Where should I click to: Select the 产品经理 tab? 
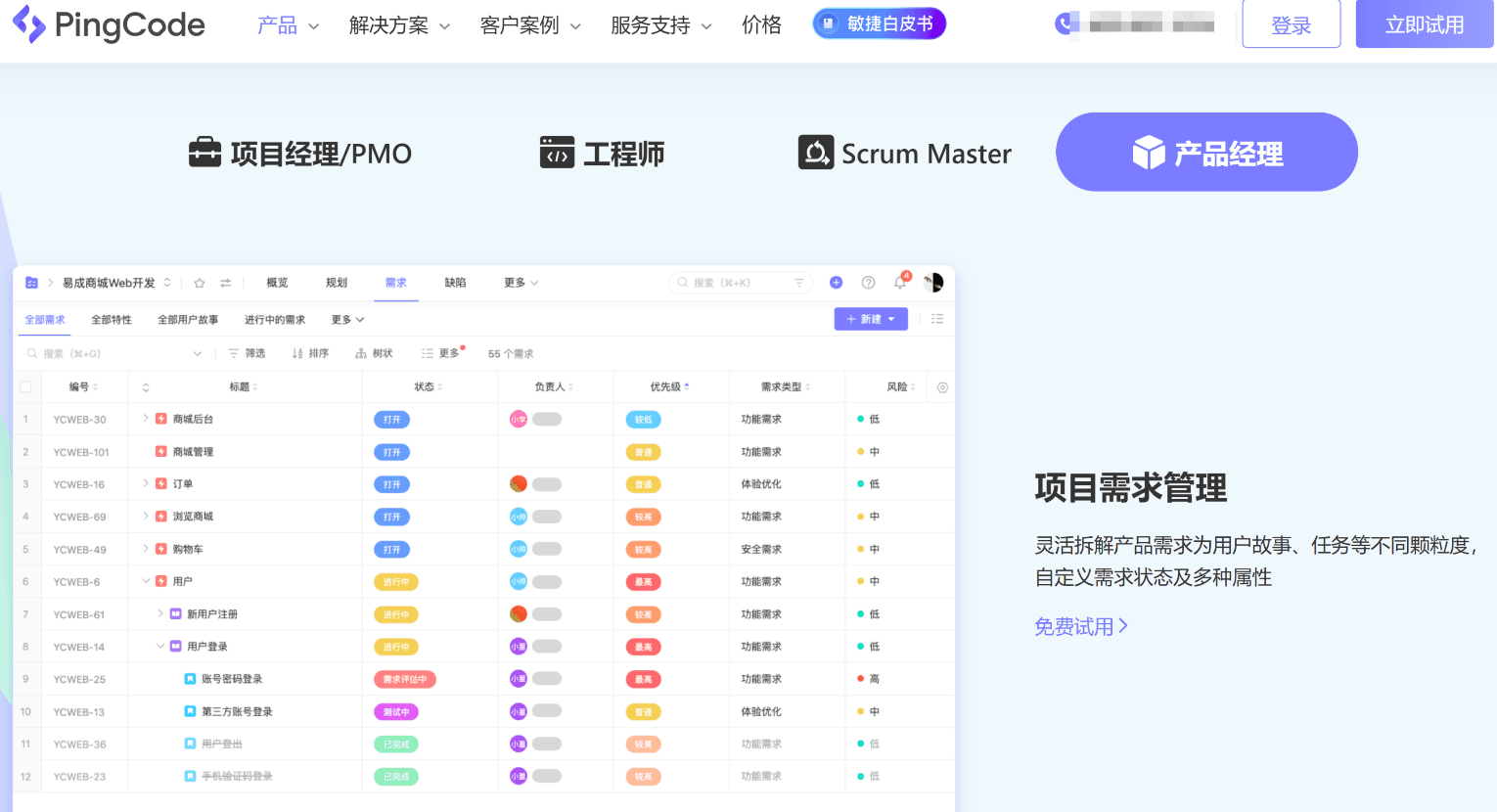coord(1206,152)
